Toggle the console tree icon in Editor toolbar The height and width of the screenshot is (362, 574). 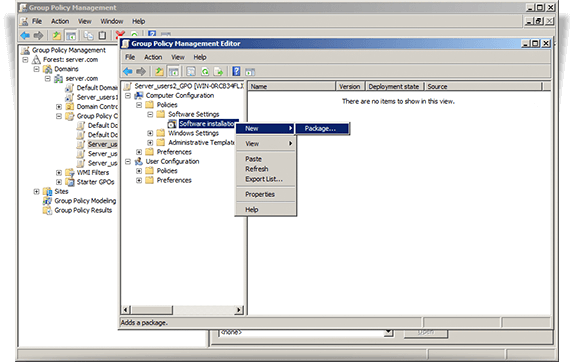[x=174, y=71]
